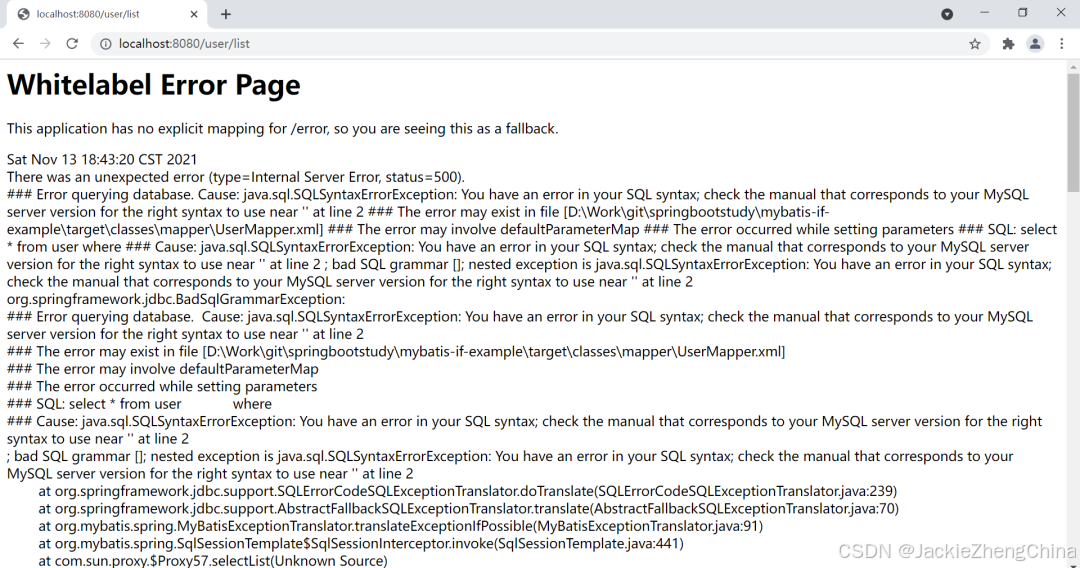
Task: Click the forward navigation arrow
Action: [x=45, y=43]
